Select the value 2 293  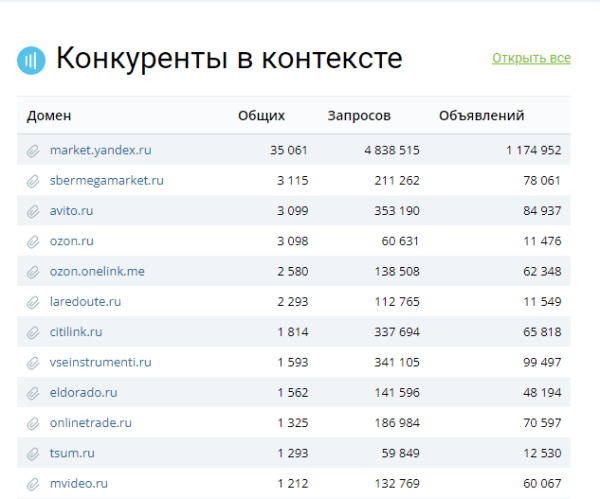coord(293,302)
